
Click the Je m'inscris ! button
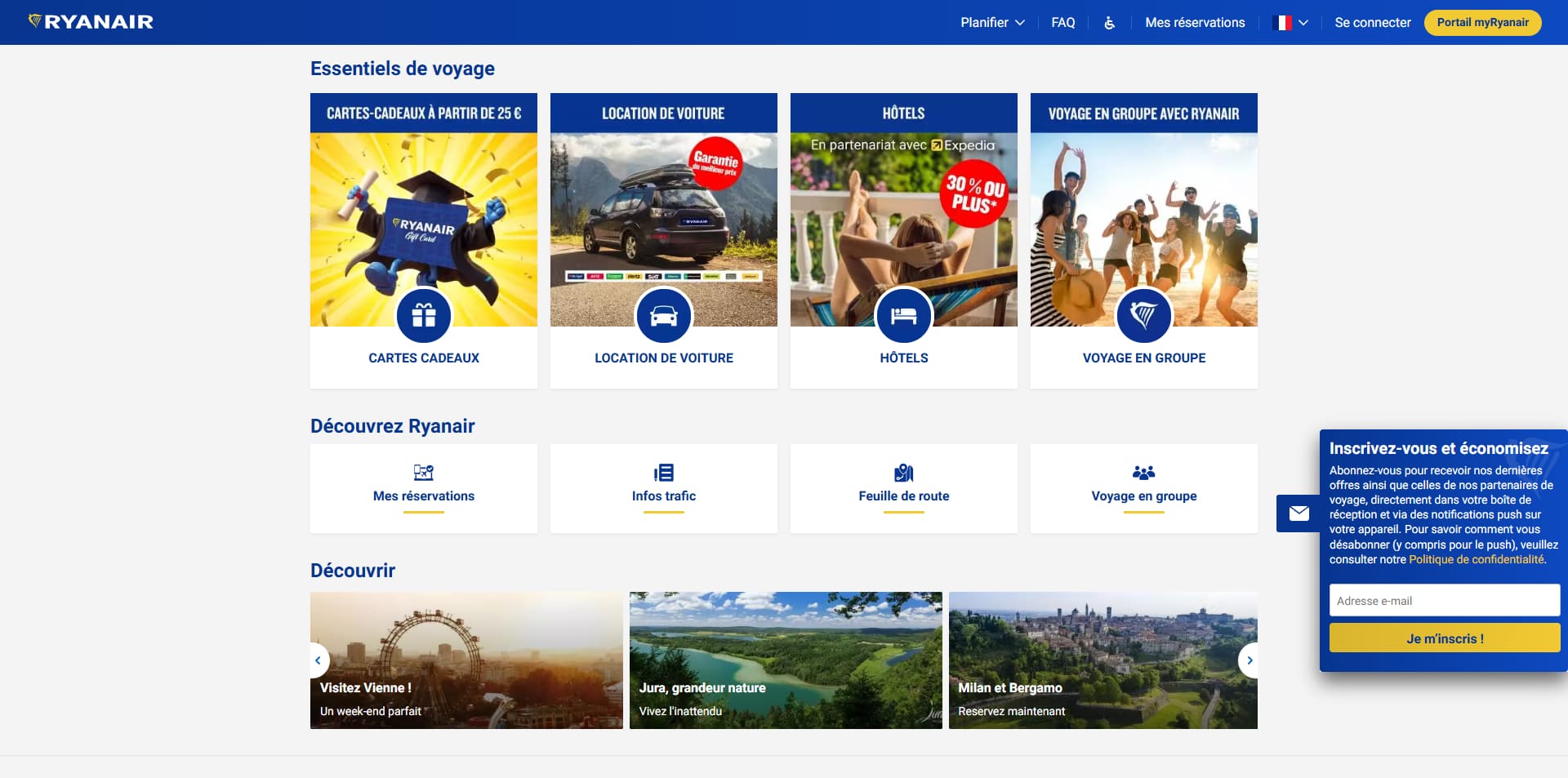click(x=1445, y=638)
